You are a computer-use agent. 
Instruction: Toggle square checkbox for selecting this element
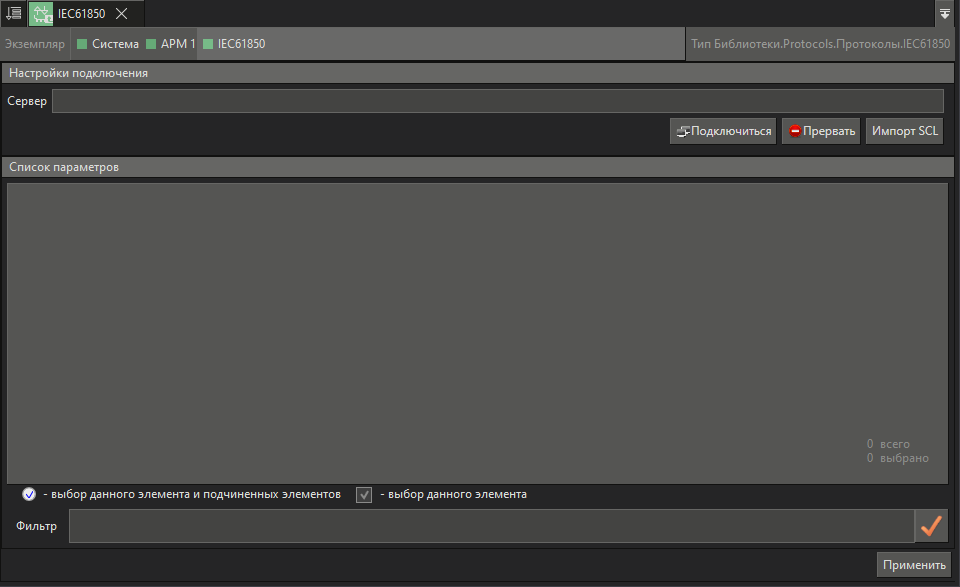364,495
